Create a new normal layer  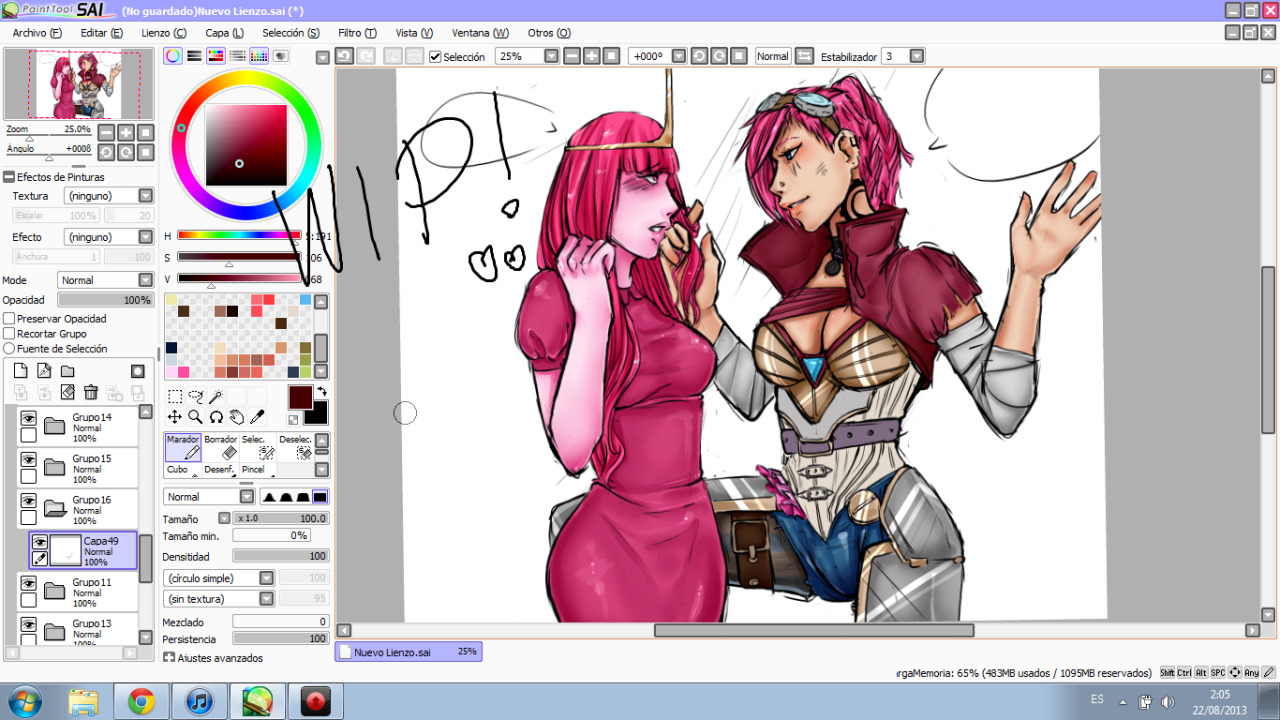(20, 371)
